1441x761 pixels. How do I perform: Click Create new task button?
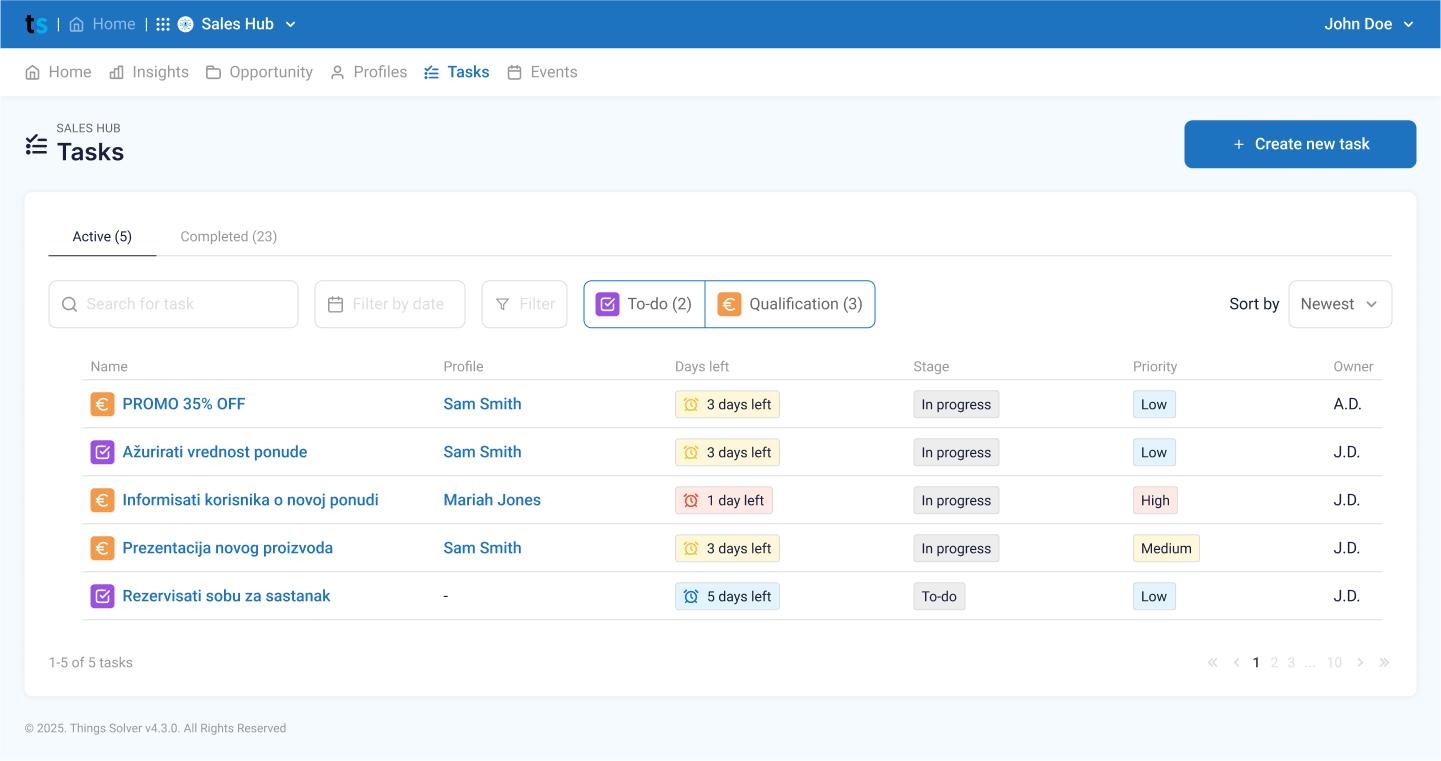pyautogui.click(x=1300, y=144)
